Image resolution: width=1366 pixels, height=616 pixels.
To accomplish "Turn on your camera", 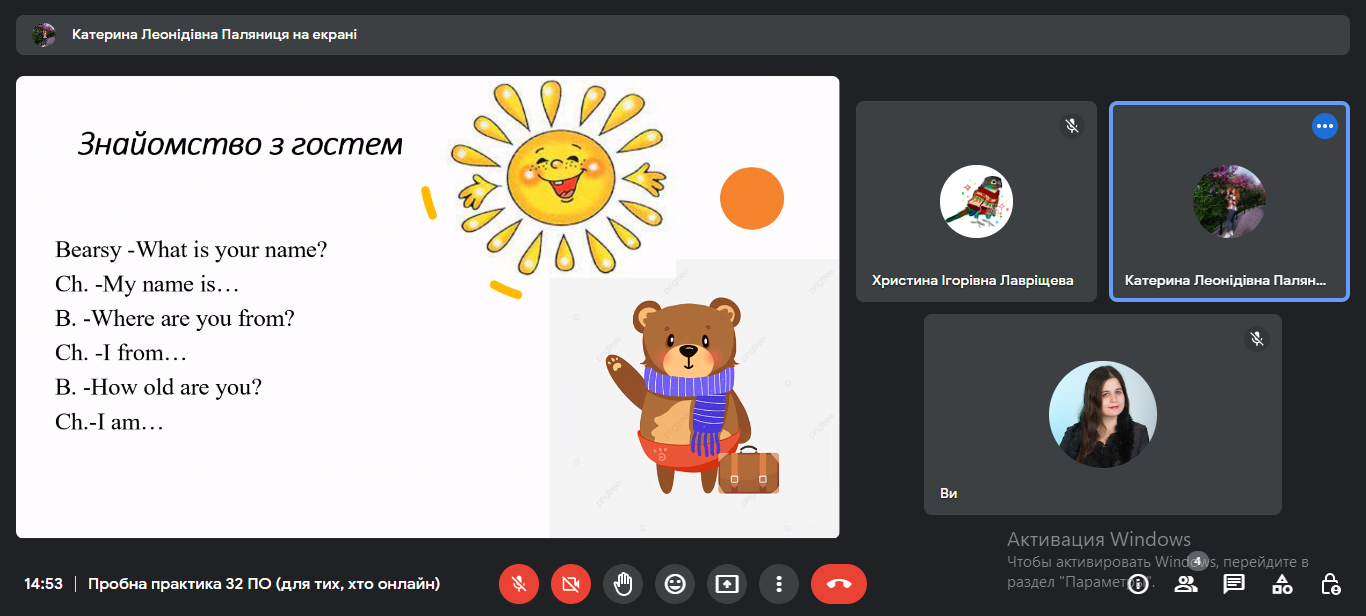I will click(571, 584).
